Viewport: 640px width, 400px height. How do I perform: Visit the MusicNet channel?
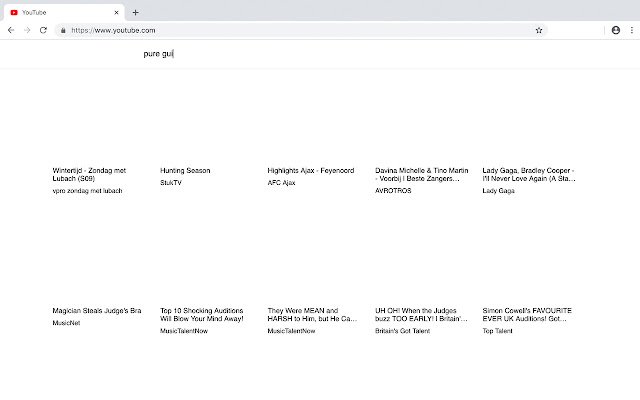[x=66, y=323]
